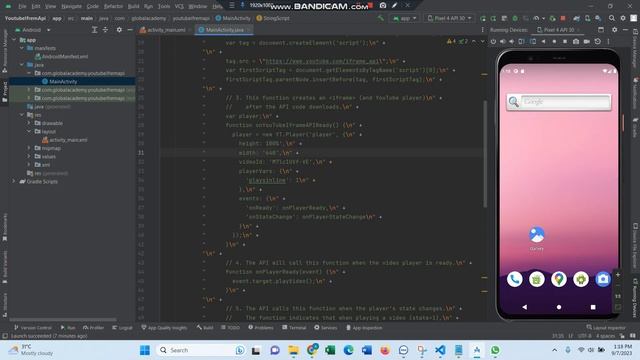Image resolution: width=640 pixels, height=360 pixels.
Task: Open the Phone app on emulator dock
Action: point(515,279)
